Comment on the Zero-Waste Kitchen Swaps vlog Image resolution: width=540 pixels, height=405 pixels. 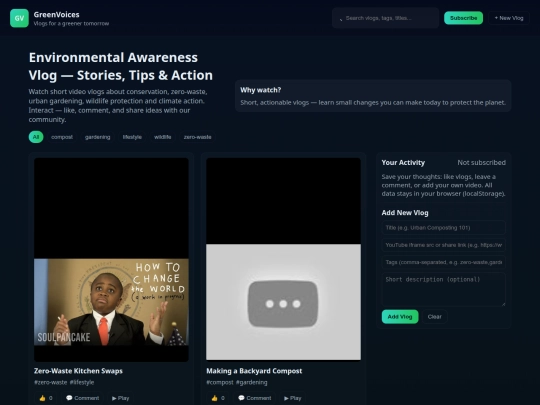(x=82, y=398)
